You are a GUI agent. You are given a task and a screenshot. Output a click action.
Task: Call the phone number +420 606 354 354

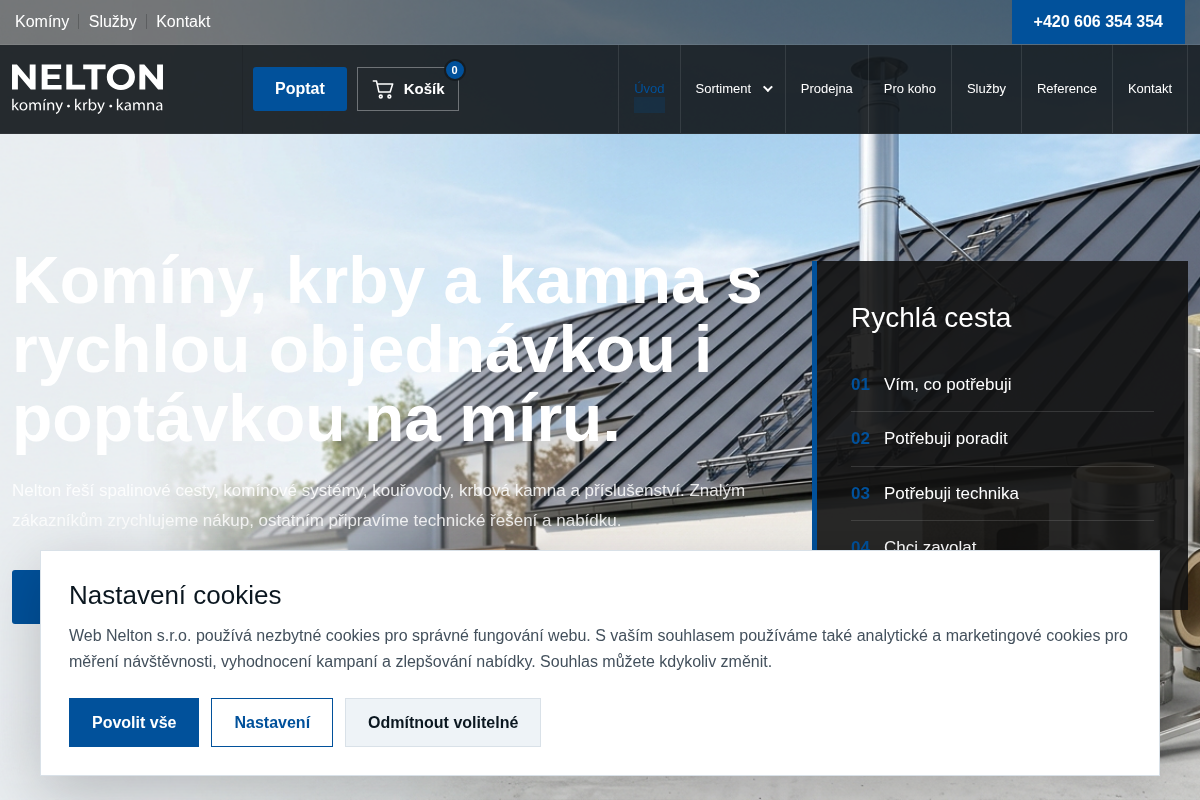1098,22
